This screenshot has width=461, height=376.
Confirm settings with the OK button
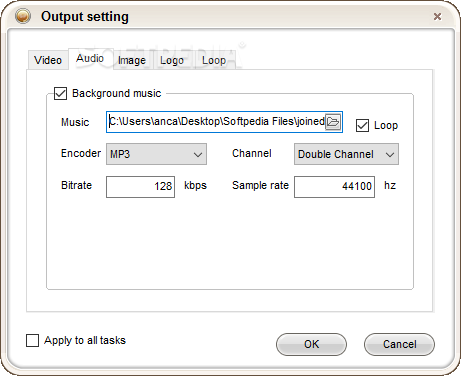tap(311, 344)
